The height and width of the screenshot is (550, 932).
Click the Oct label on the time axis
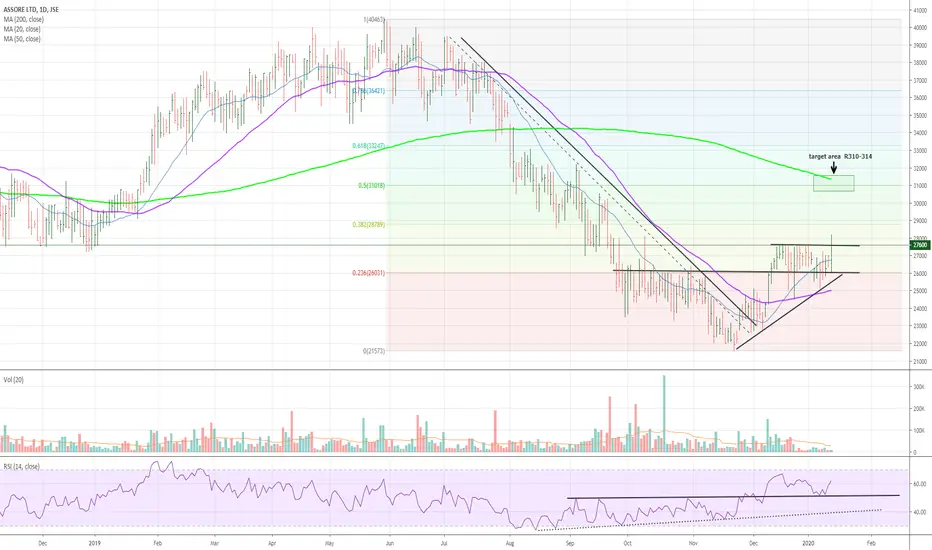(x=628, y=543)
